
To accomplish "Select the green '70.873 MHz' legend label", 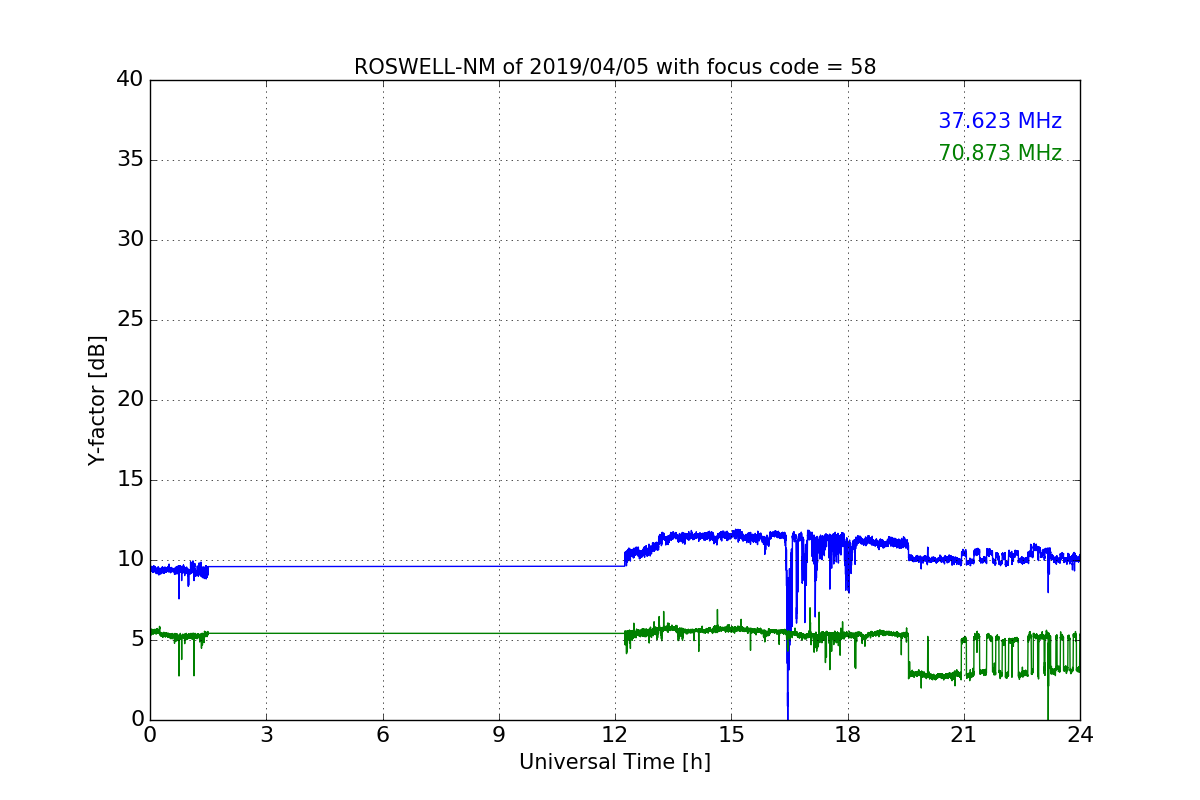I will click(1000, 153).
